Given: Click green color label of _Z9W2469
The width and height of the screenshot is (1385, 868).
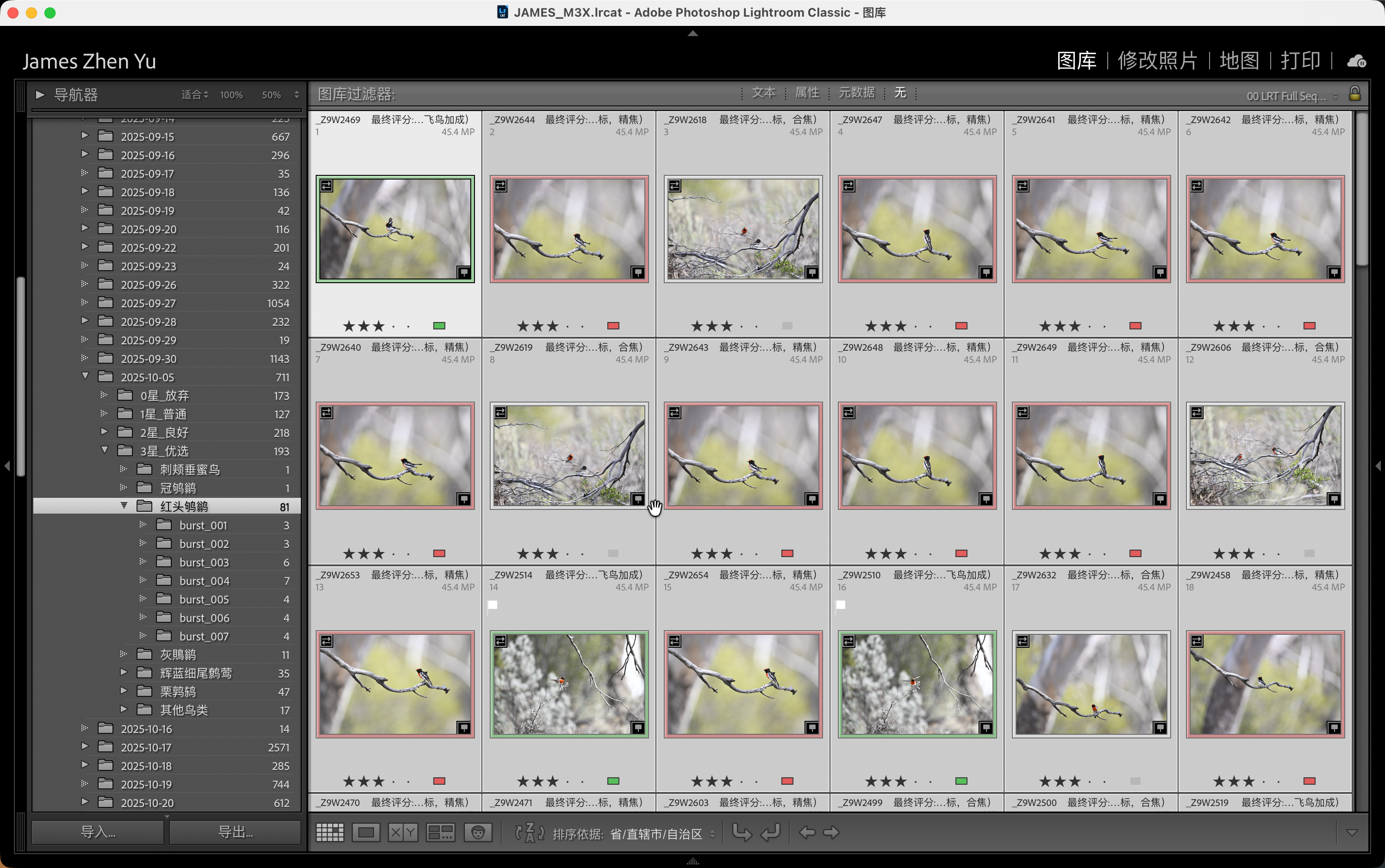Looking at the screenshot, I should 439,326.
